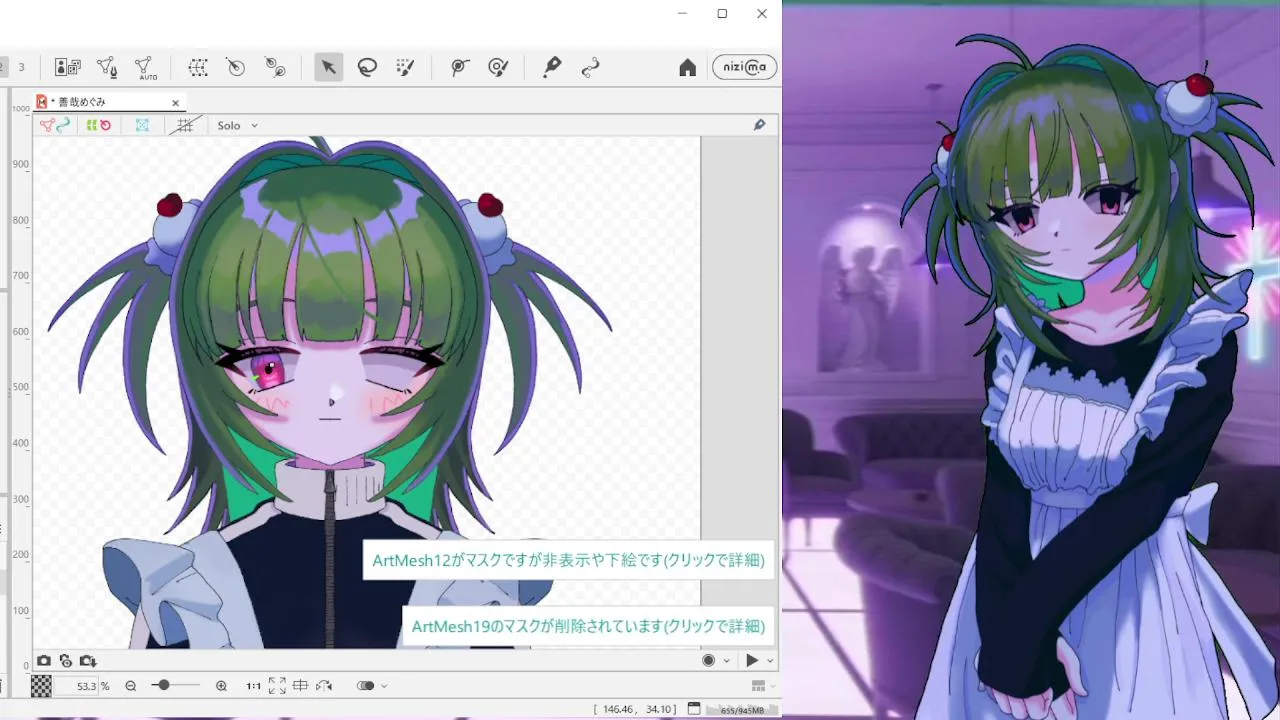Click the second snapshot camera icon
Viewport: 1280px width, 720px height.
[x=65, y=660]
